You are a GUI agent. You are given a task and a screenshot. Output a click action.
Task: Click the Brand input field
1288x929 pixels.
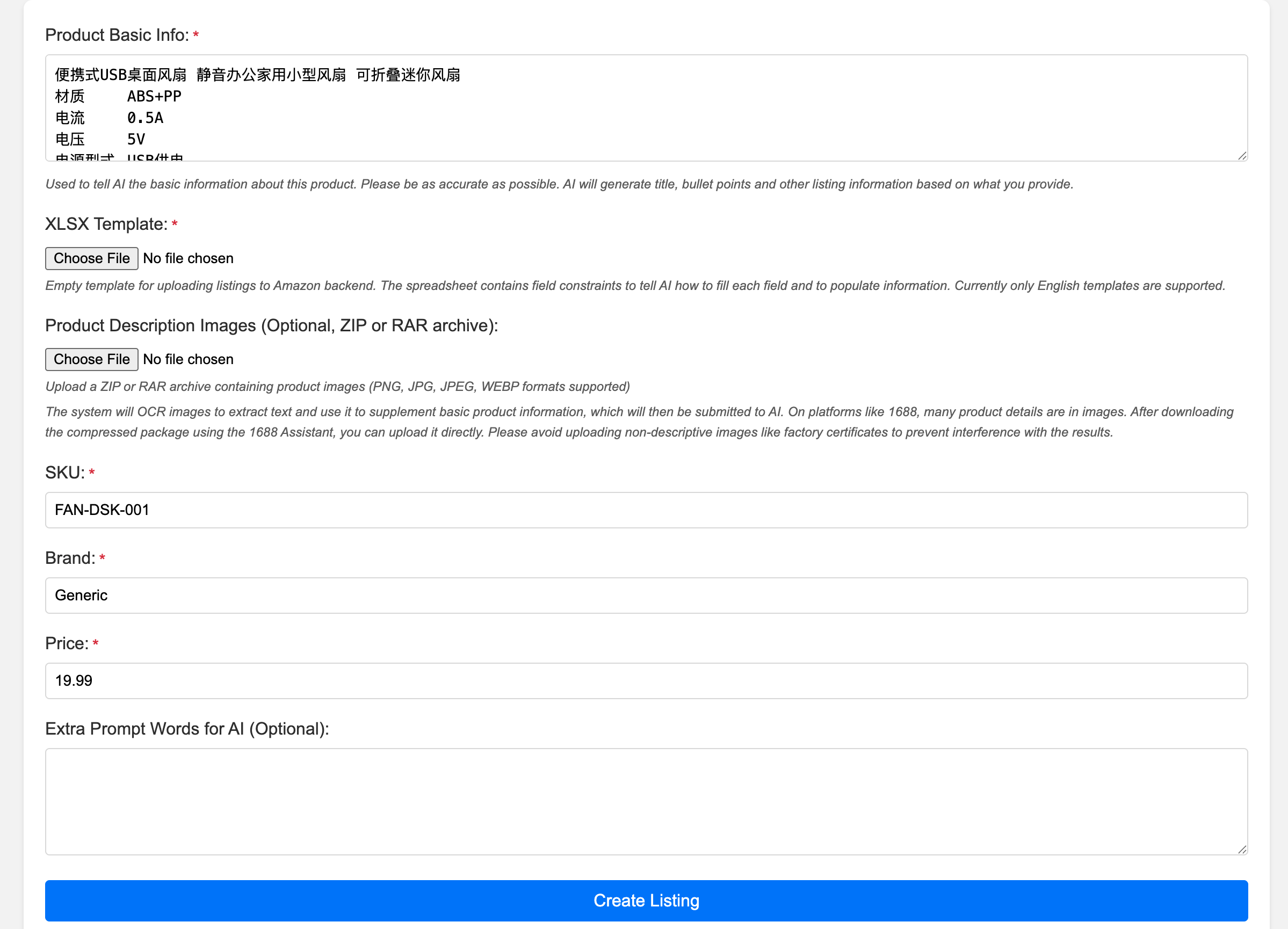[646, 595]
